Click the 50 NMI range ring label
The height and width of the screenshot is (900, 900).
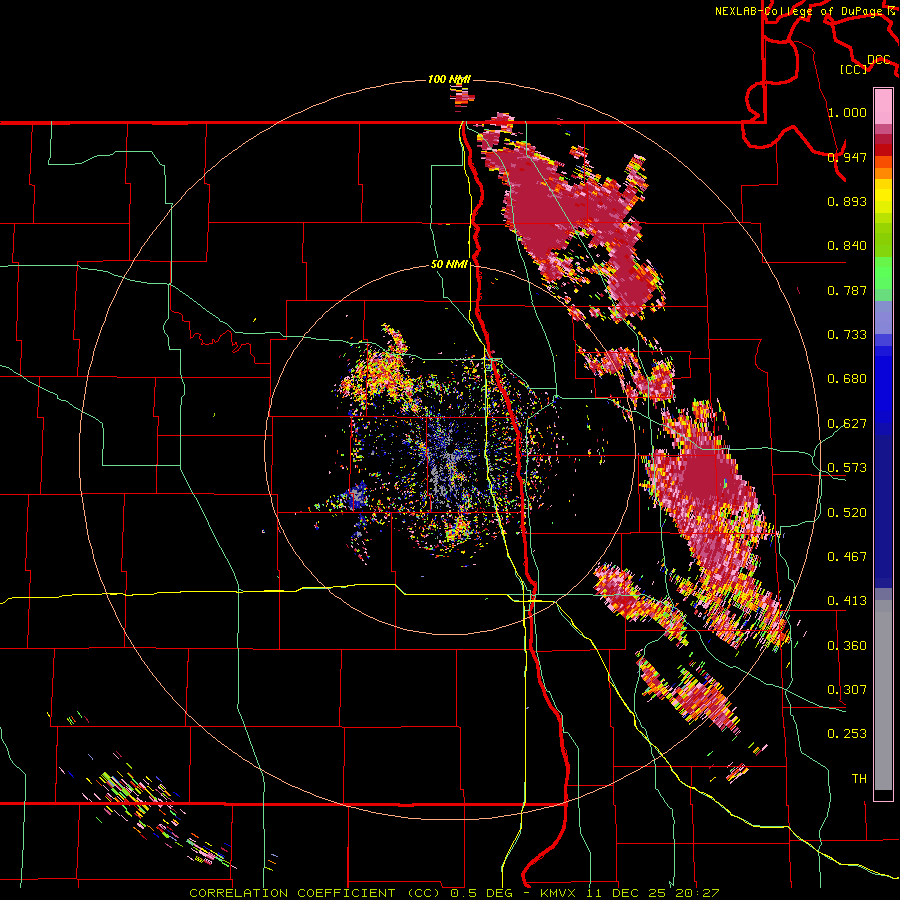[449, 265]
